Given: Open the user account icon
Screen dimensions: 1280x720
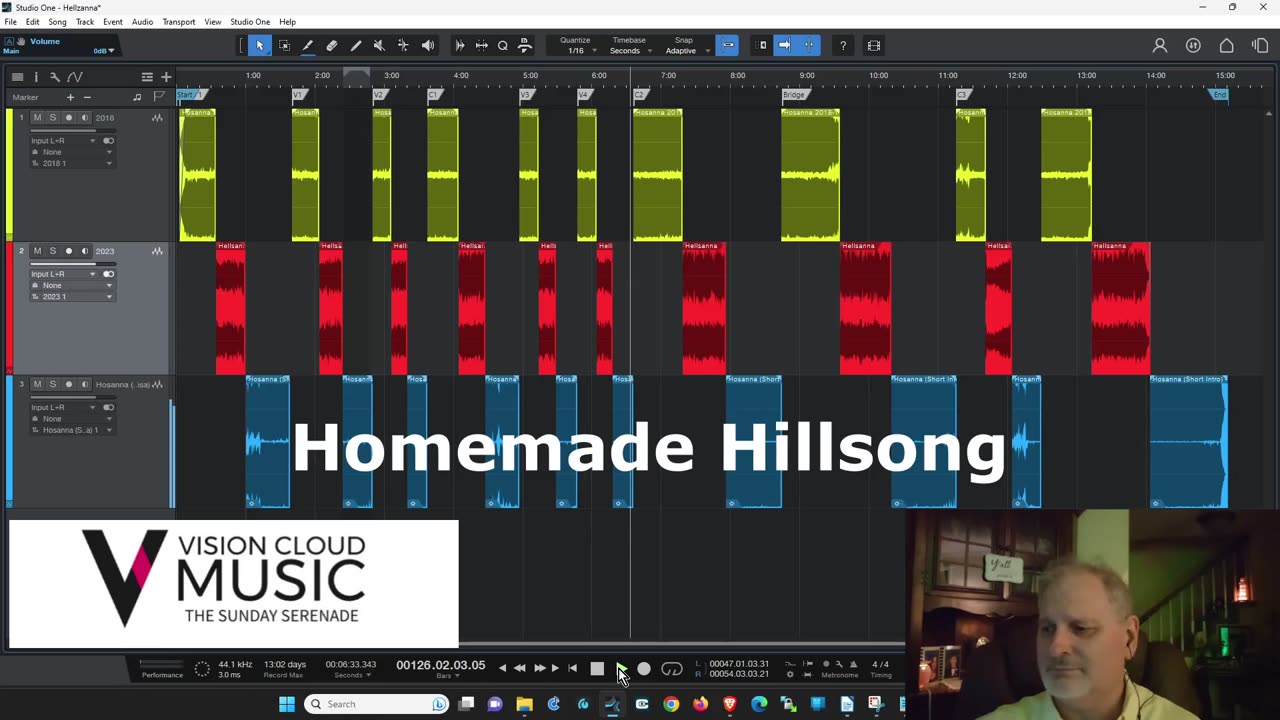Looking at the screenshot, I should tap(1160, 46).
